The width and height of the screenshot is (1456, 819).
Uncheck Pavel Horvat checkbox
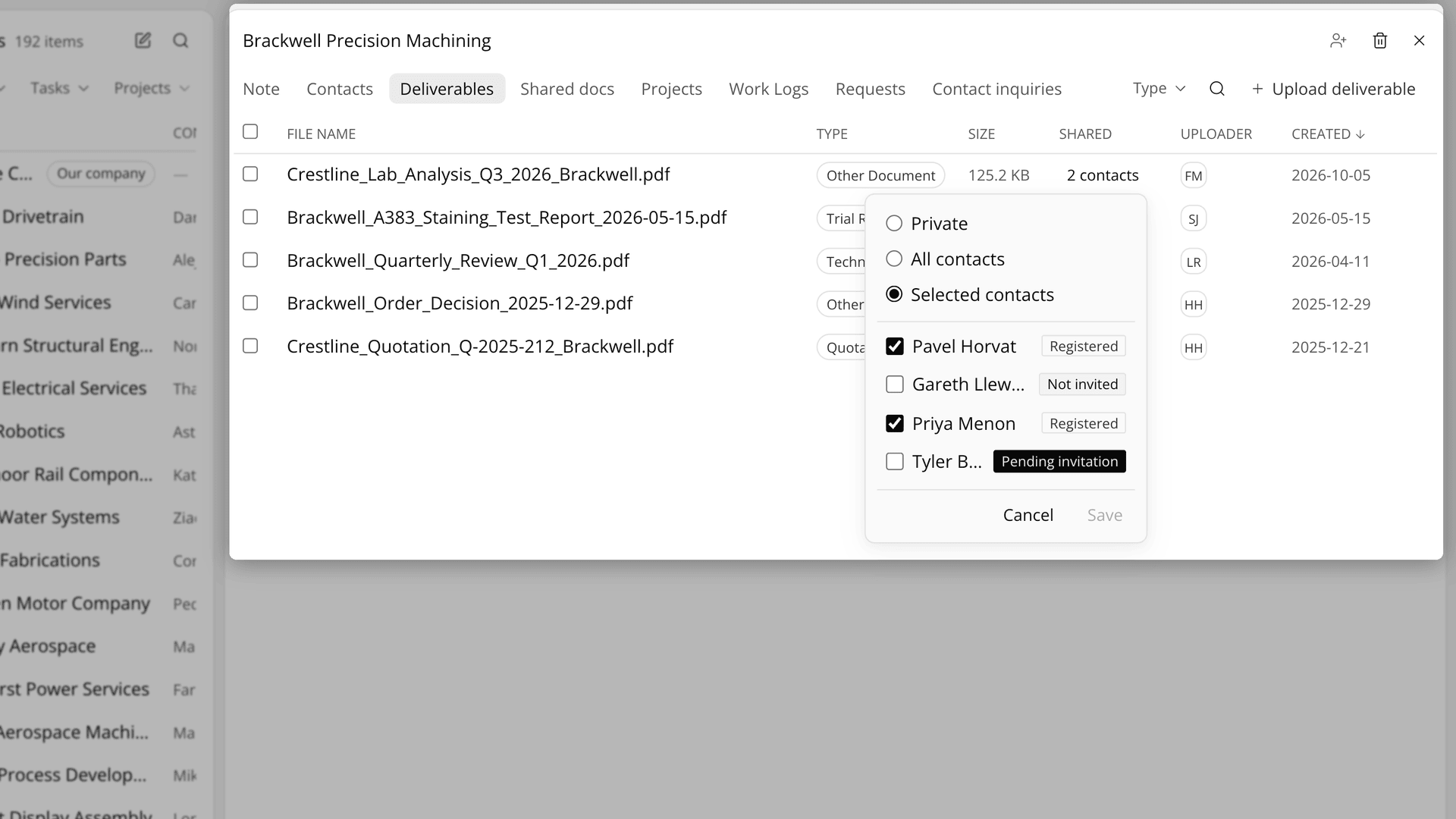[895, 347]
